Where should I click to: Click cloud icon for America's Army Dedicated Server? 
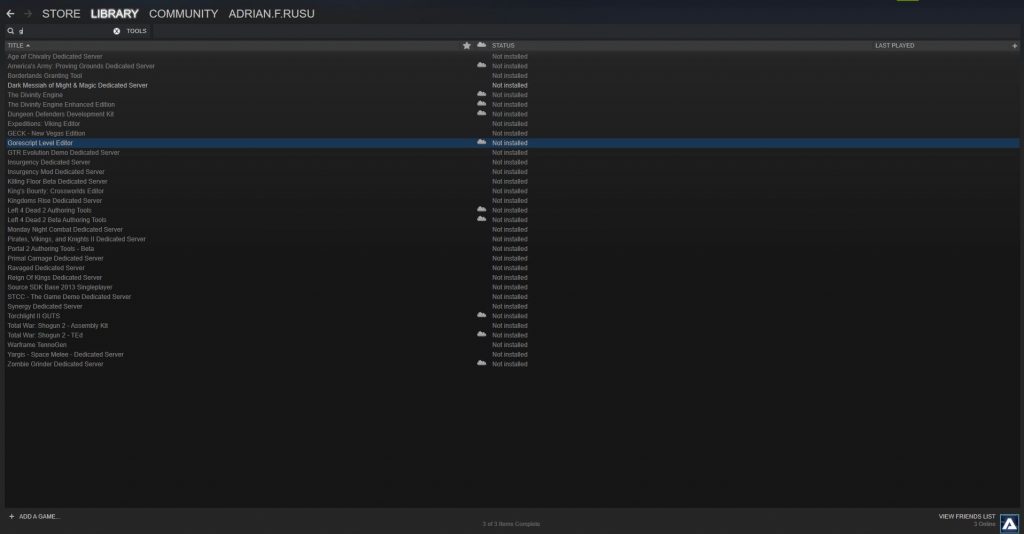pos(481,65)
